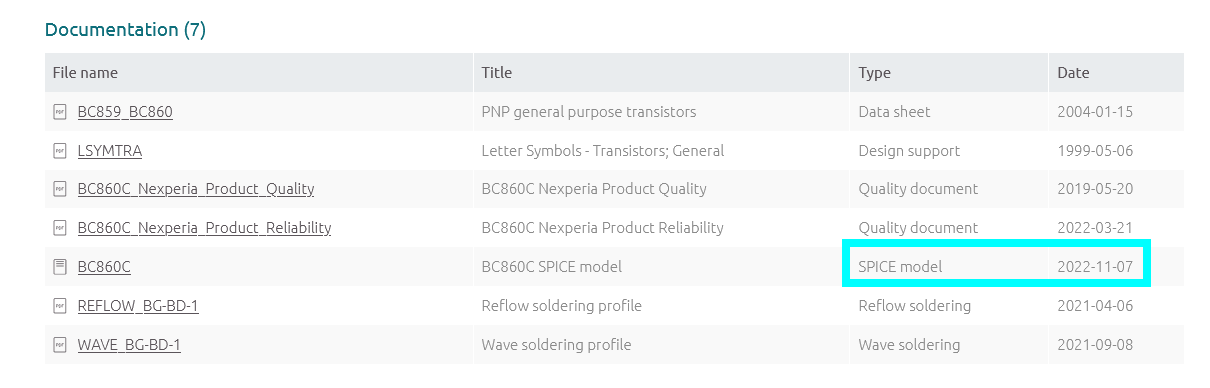Screen dimensions: 1210x388
Task: Click the PDF icon for BC860C_Nexperia_Product_Quality
Action: 60,189
